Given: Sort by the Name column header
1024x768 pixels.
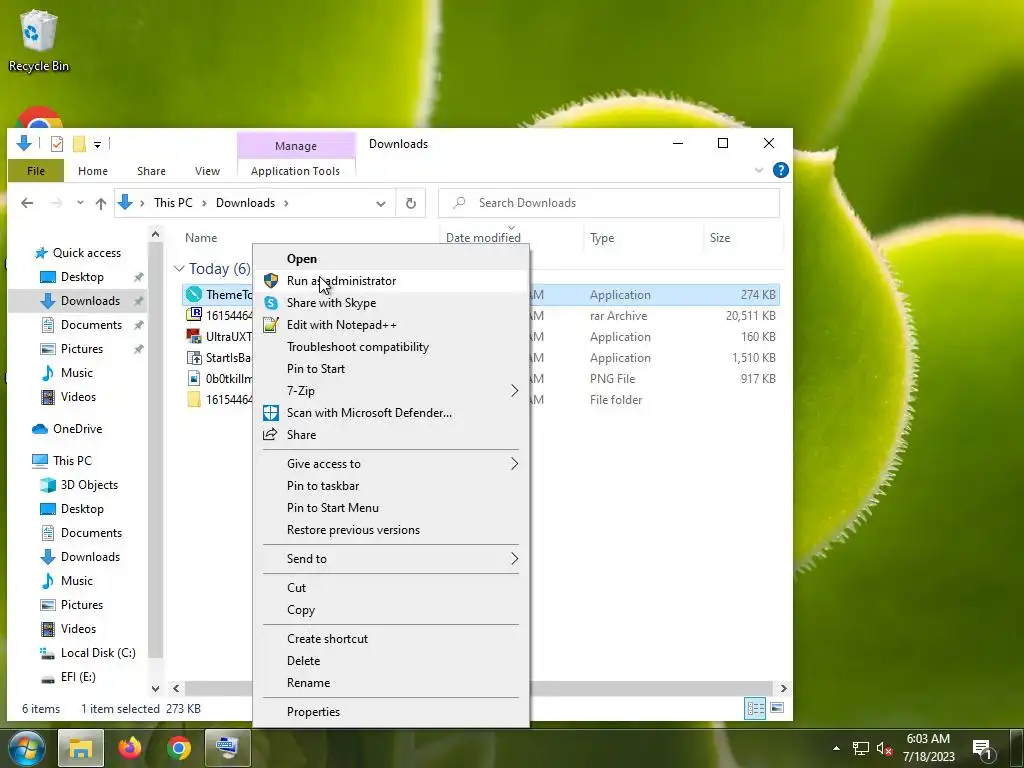Looking at the screenshot, I should pyautogui.click(x=200, y=238).
